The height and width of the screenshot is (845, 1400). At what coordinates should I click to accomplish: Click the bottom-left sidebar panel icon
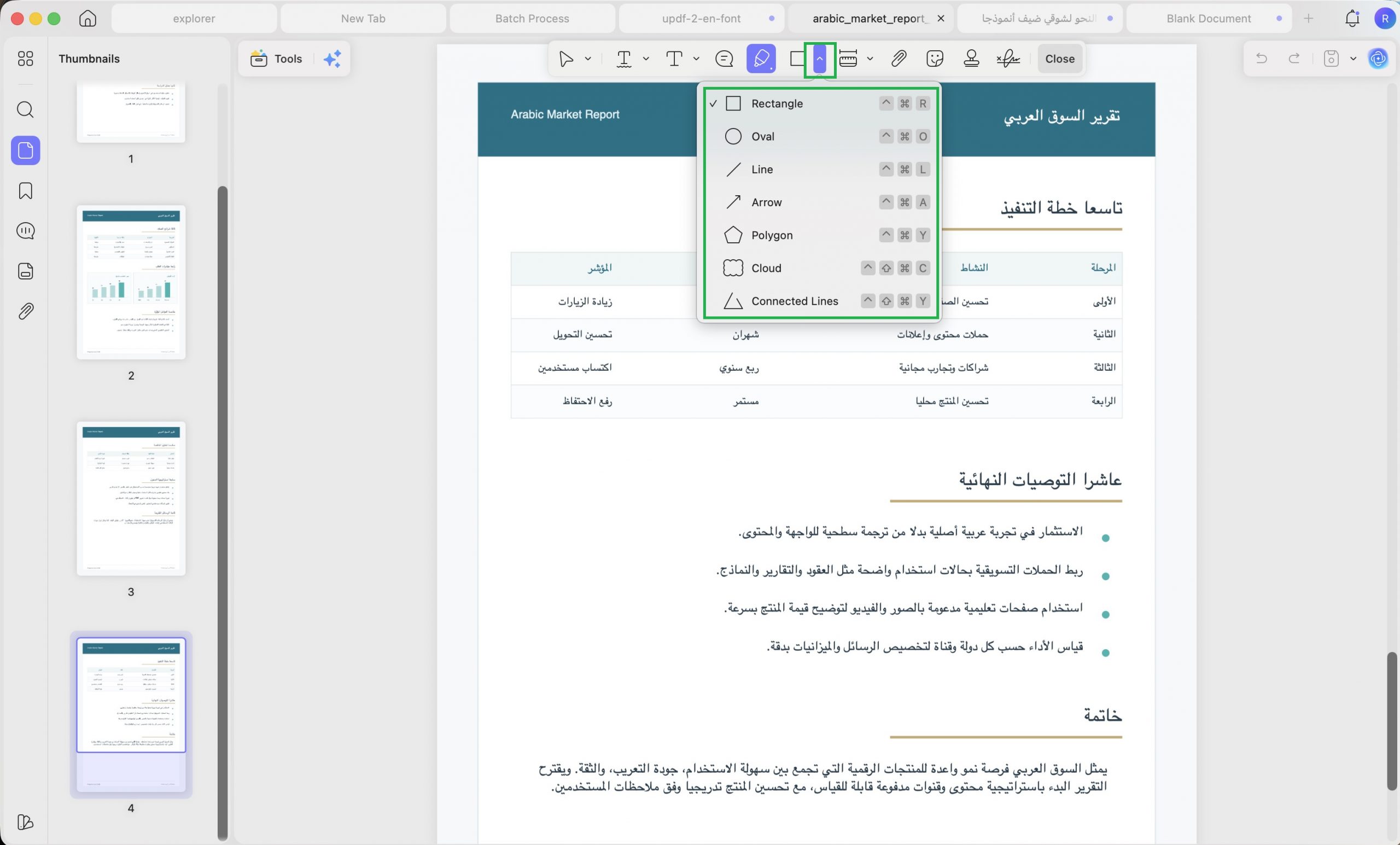[26, 821]
